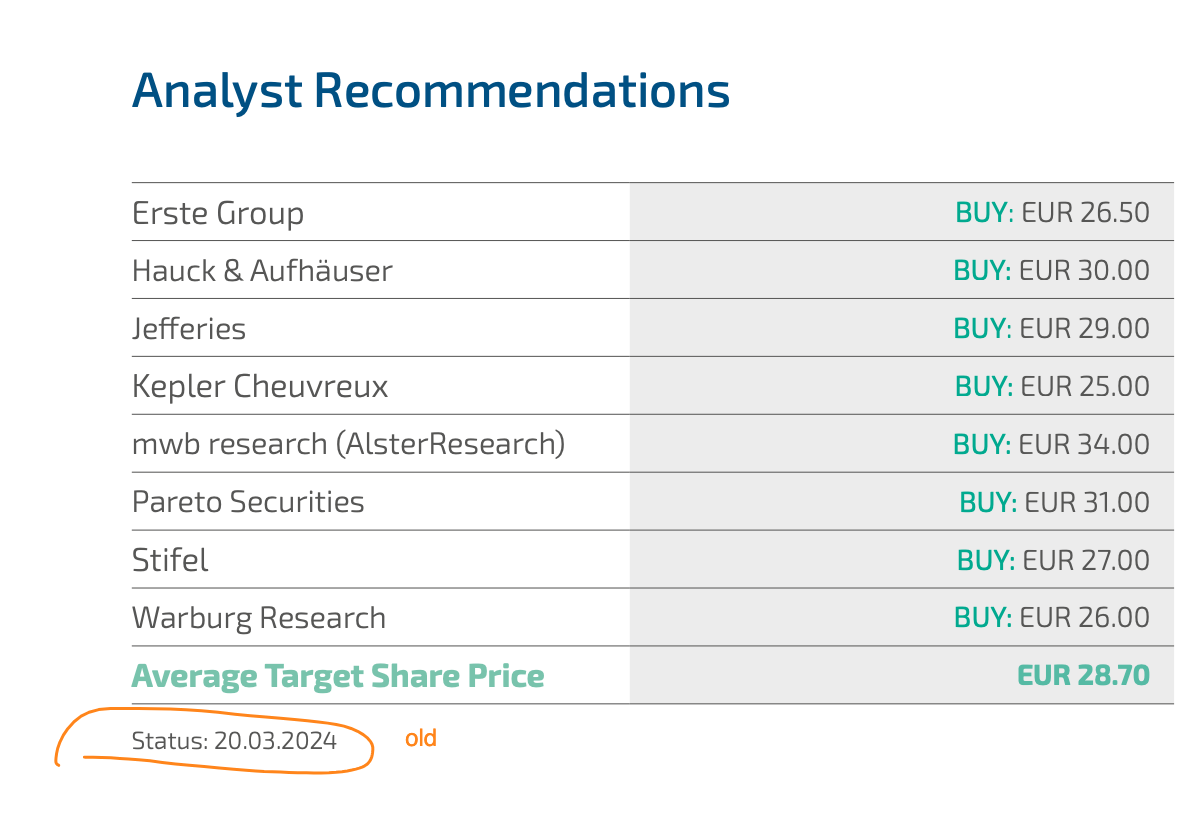Click the Analyst Recommendations heading

pos(431,90)
